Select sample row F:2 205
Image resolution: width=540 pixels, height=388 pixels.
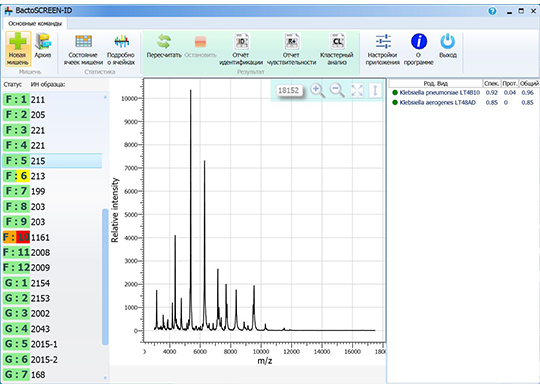(x=52, y=115)
